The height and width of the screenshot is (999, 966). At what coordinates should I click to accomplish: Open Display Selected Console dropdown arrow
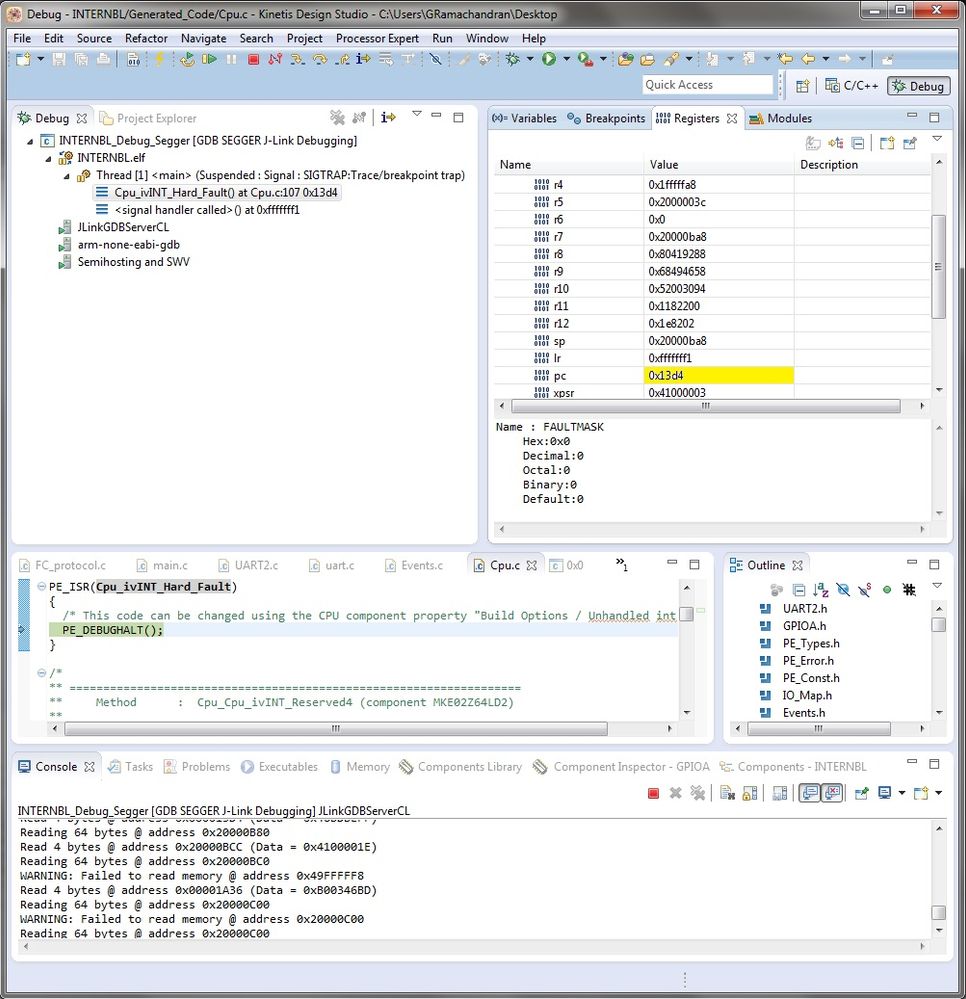pos(902,793)
